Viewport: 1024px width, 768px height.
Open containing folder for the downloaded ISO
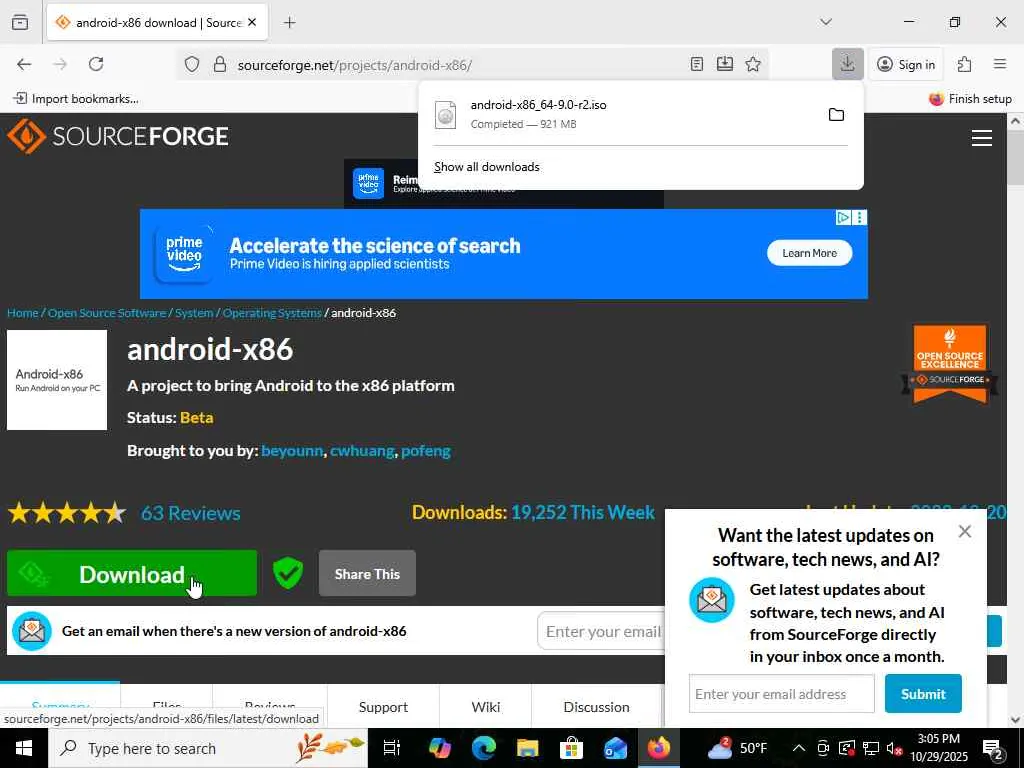point(836,115)
